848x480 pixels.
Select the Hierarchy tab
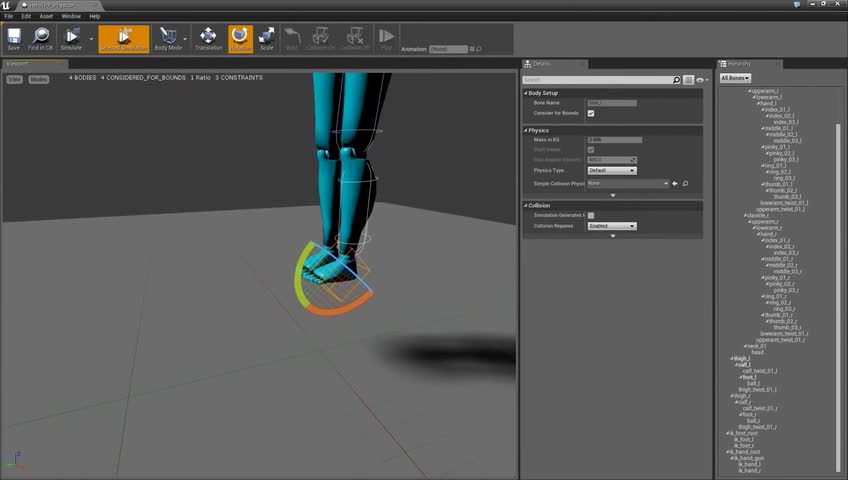point(749,64)
